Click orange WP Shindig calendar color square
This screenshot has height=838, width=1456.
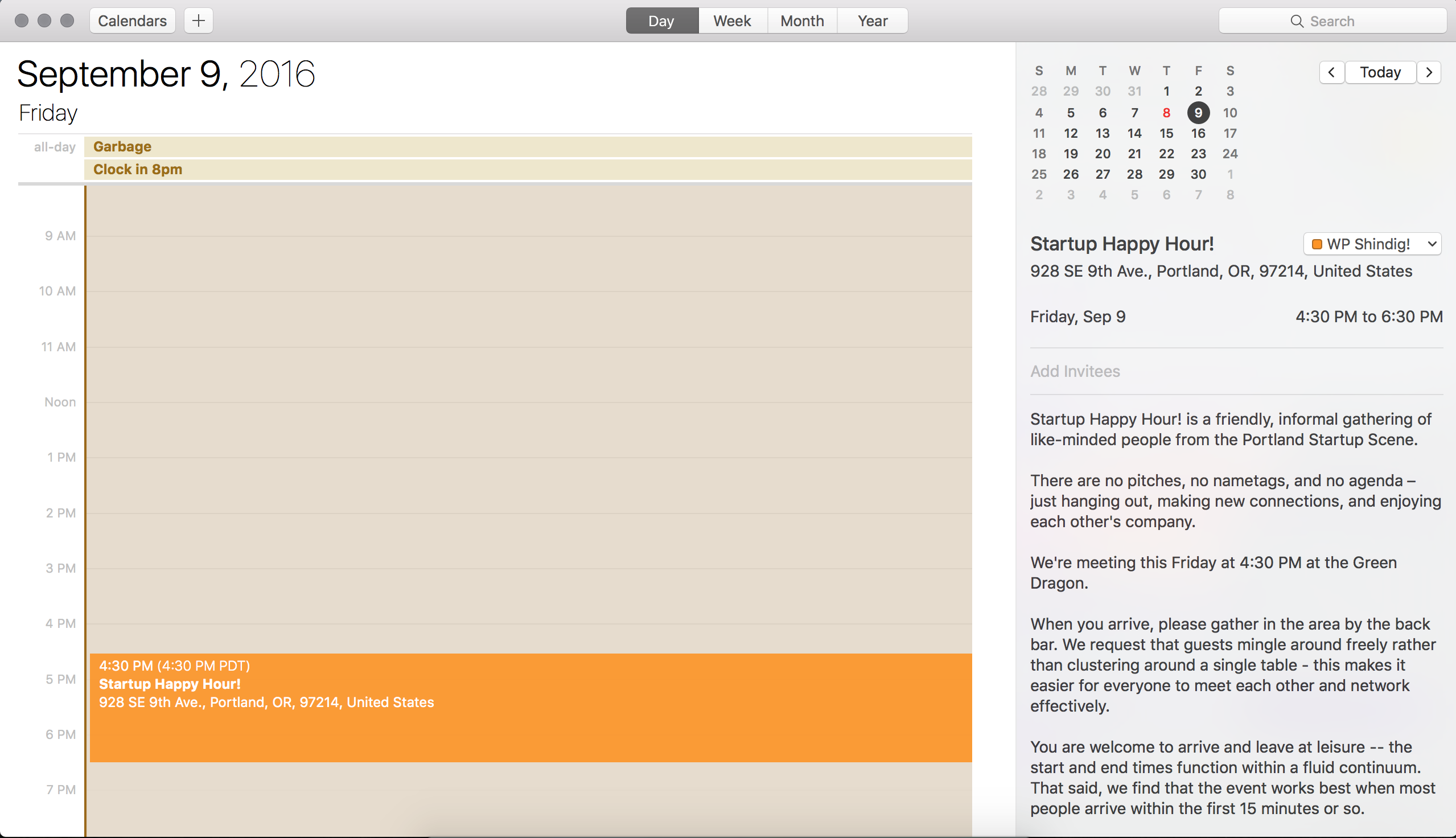(x=1317, y=245)
